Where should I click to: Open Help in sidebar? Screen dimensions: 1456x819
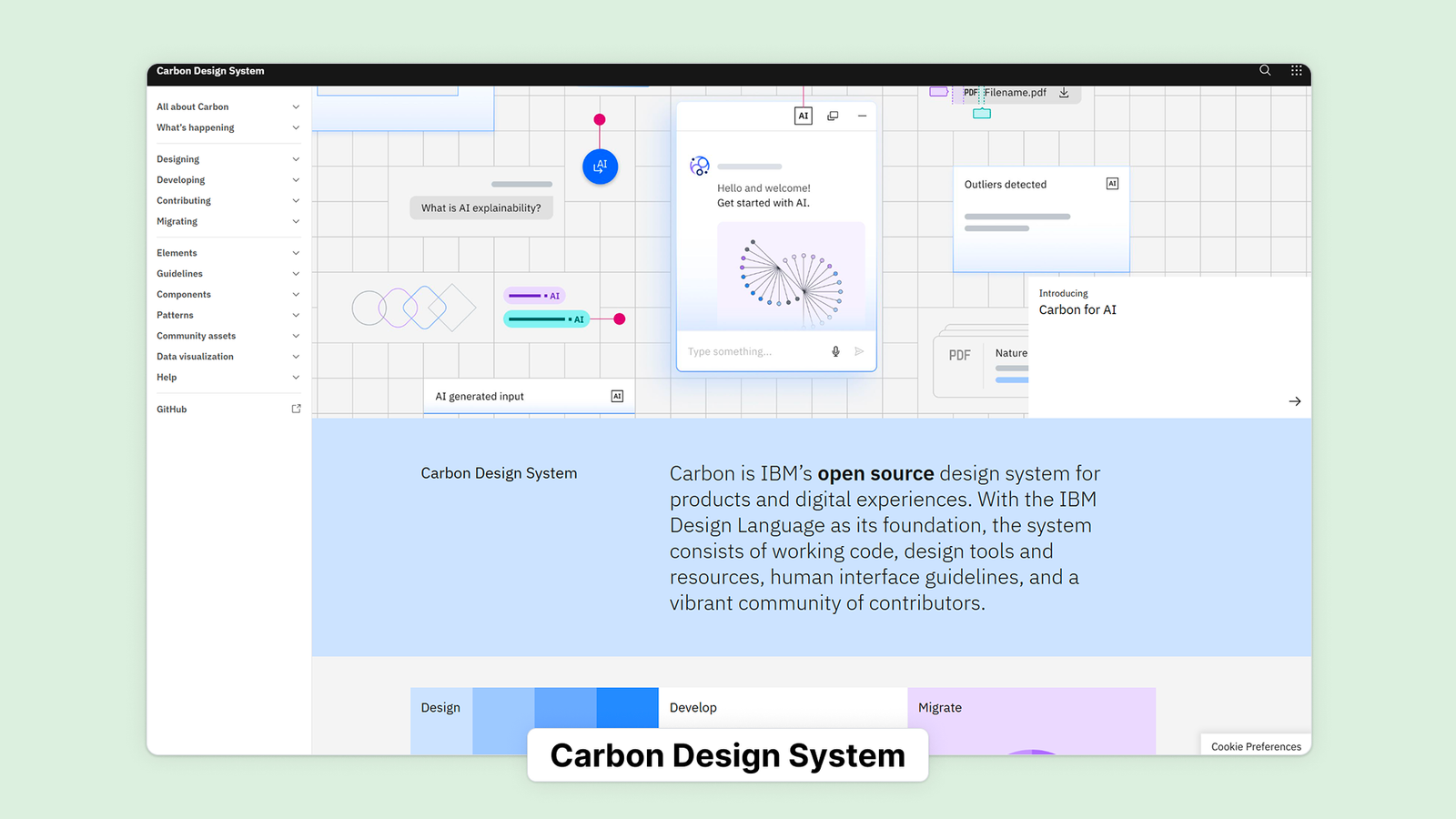[227, 378]
